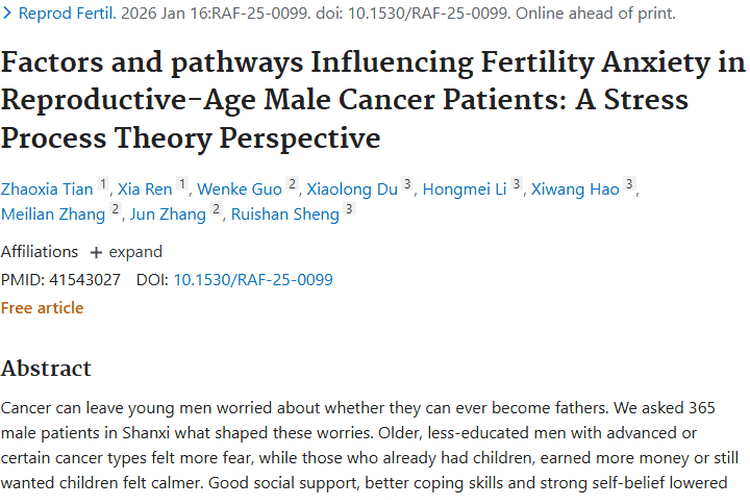Viewport: 750px width, 500px height.
Task: Open author Zhaoxia Tian's link
Action: 46,189
